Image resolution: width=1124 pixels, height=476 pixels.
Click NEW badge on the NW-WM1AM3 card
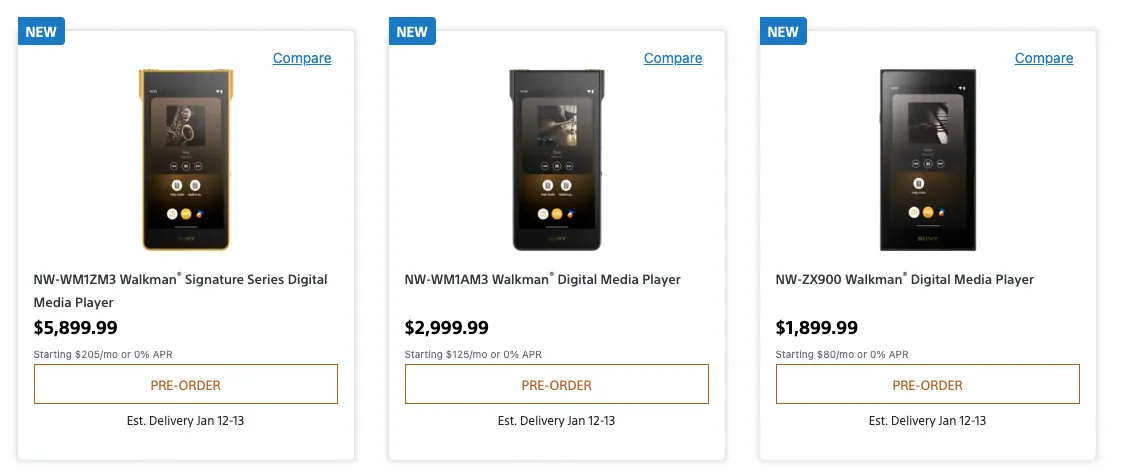click(x=412, y=32)
